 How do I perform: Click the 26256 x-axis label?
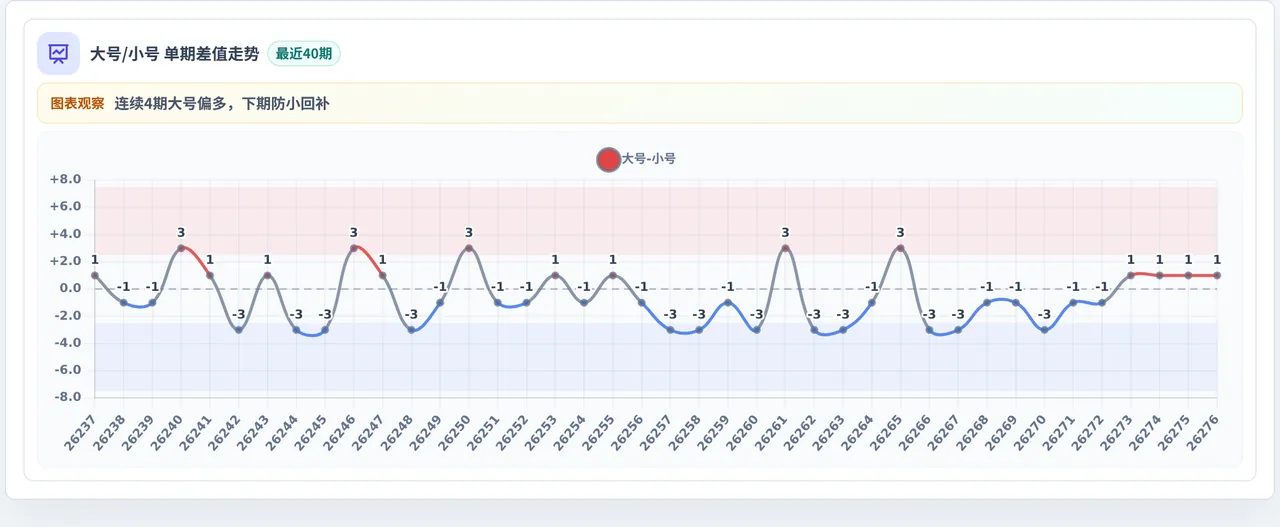click(x=628, y=434)
